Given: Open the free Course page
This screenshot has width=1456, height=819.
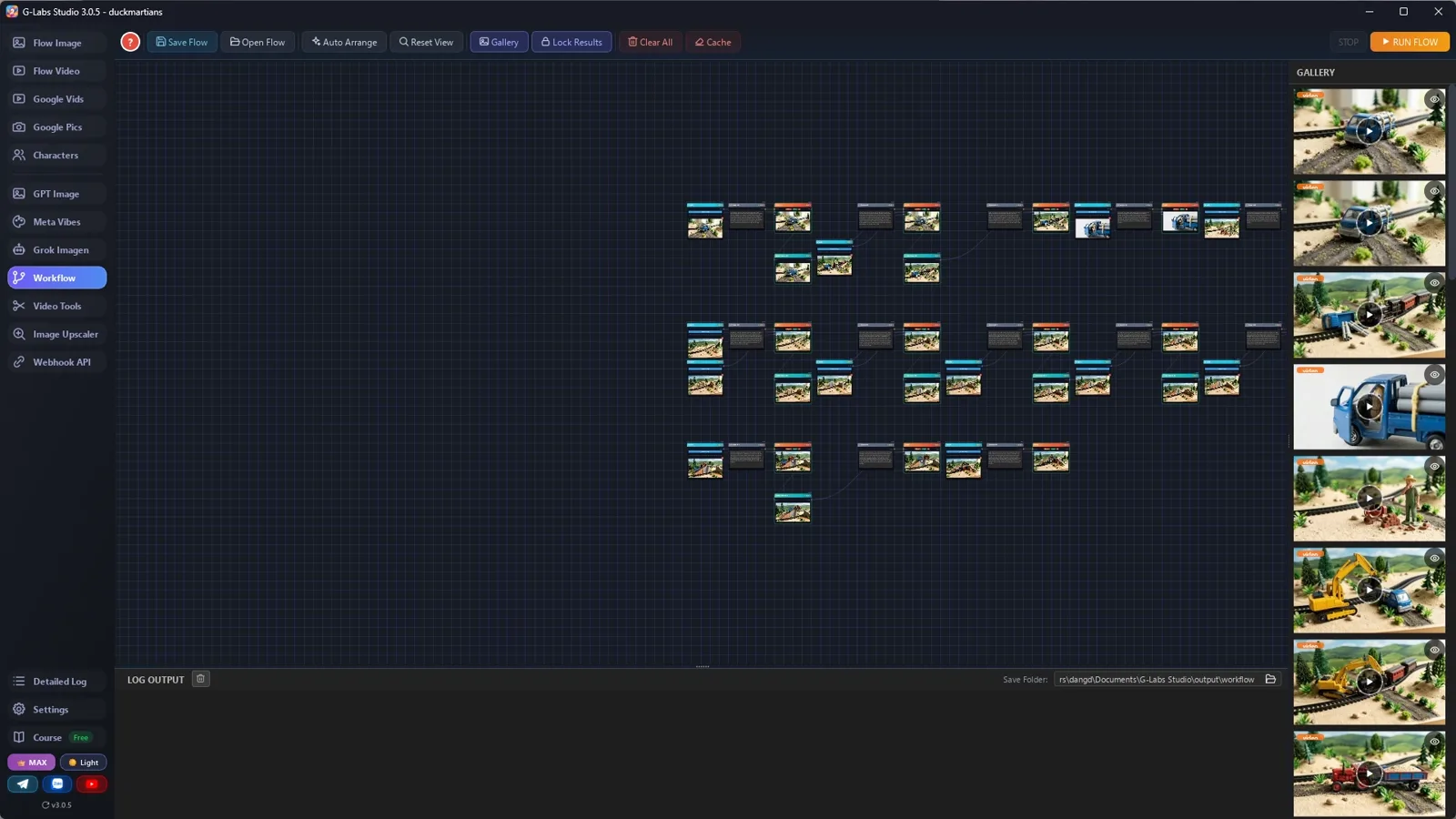Looking at the screenshot, I should pos(57,738).
